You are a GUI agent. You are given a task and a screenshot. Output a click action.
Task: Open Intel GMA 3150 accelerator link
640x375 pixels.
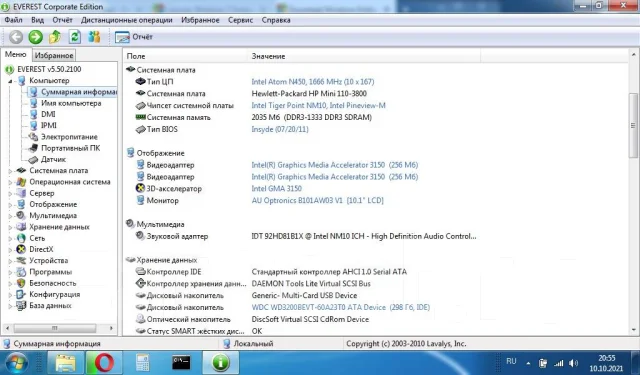276,189
